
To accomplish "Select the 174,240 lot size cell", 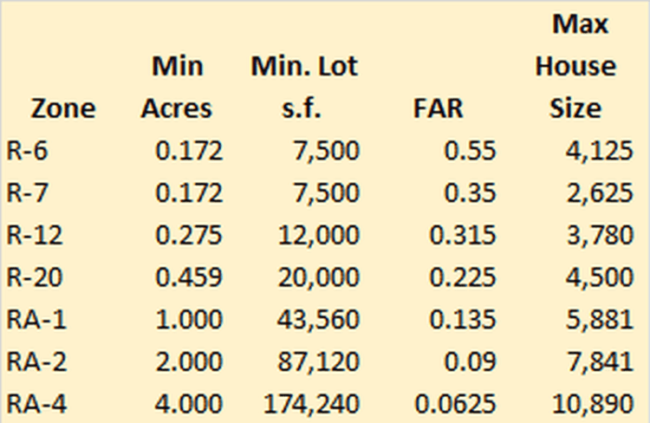I will pos(311,404).
